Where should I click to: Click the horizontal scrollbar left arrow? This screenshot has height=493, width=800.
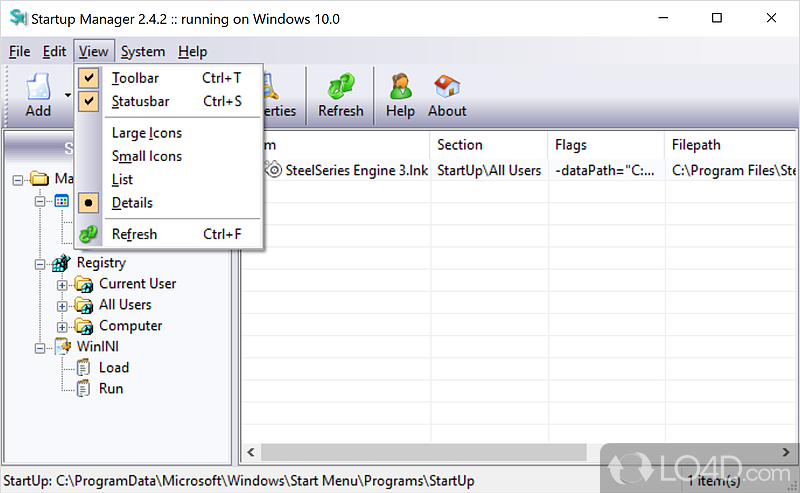coord(251,452)
